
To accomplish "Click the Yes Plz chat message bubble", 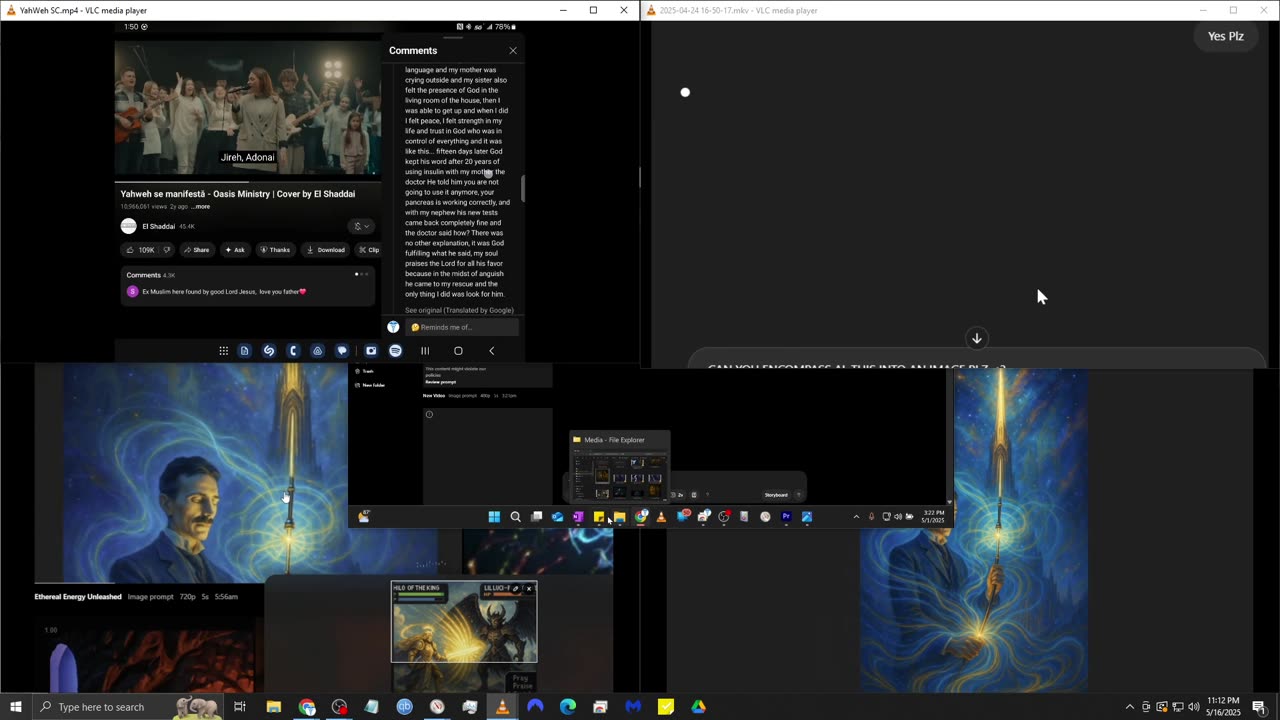I will (1225, 36).
